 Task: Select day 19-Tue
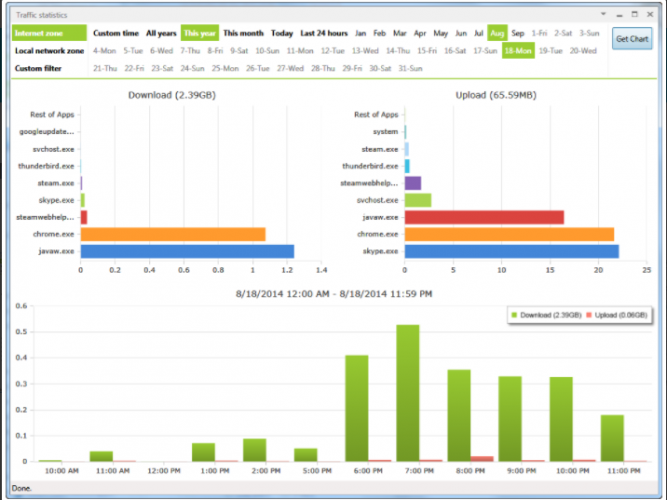click(550, 51)
